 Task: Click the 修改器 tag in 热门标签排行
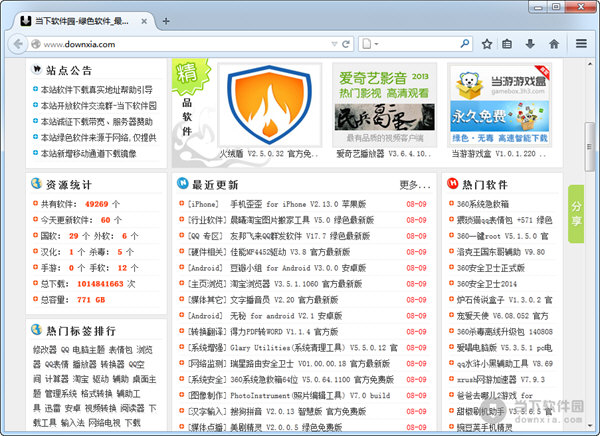45,349
